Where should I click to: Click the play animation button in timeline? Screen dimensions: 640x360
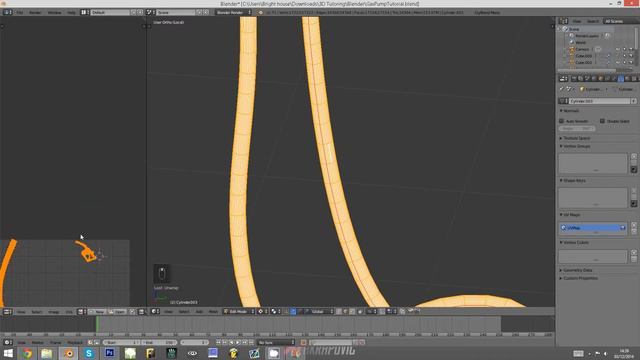coord(238,342)
